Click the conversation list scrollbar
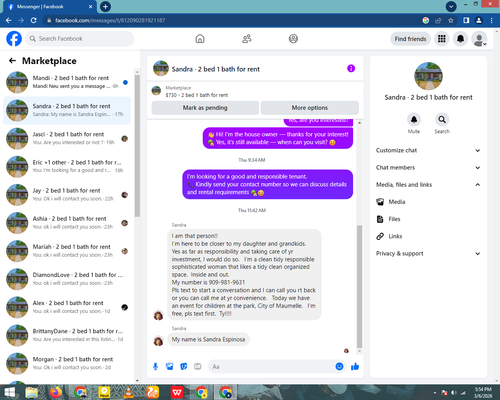 (137, 145)
